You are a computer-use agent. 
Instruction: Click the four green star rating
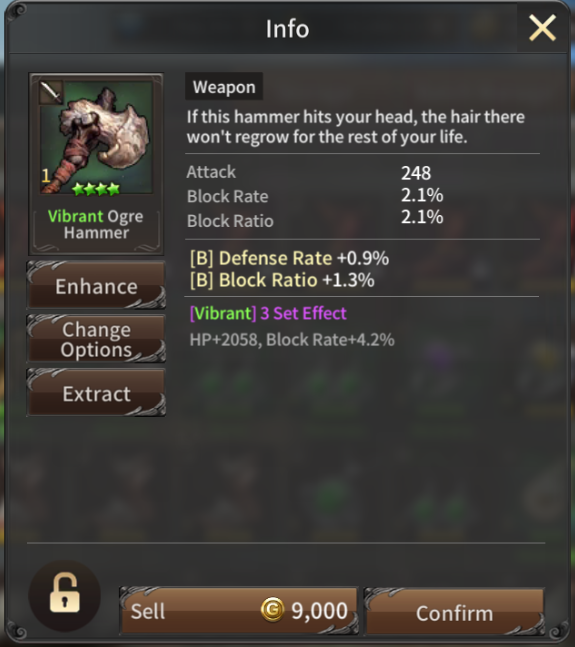(x=96, y=189)
